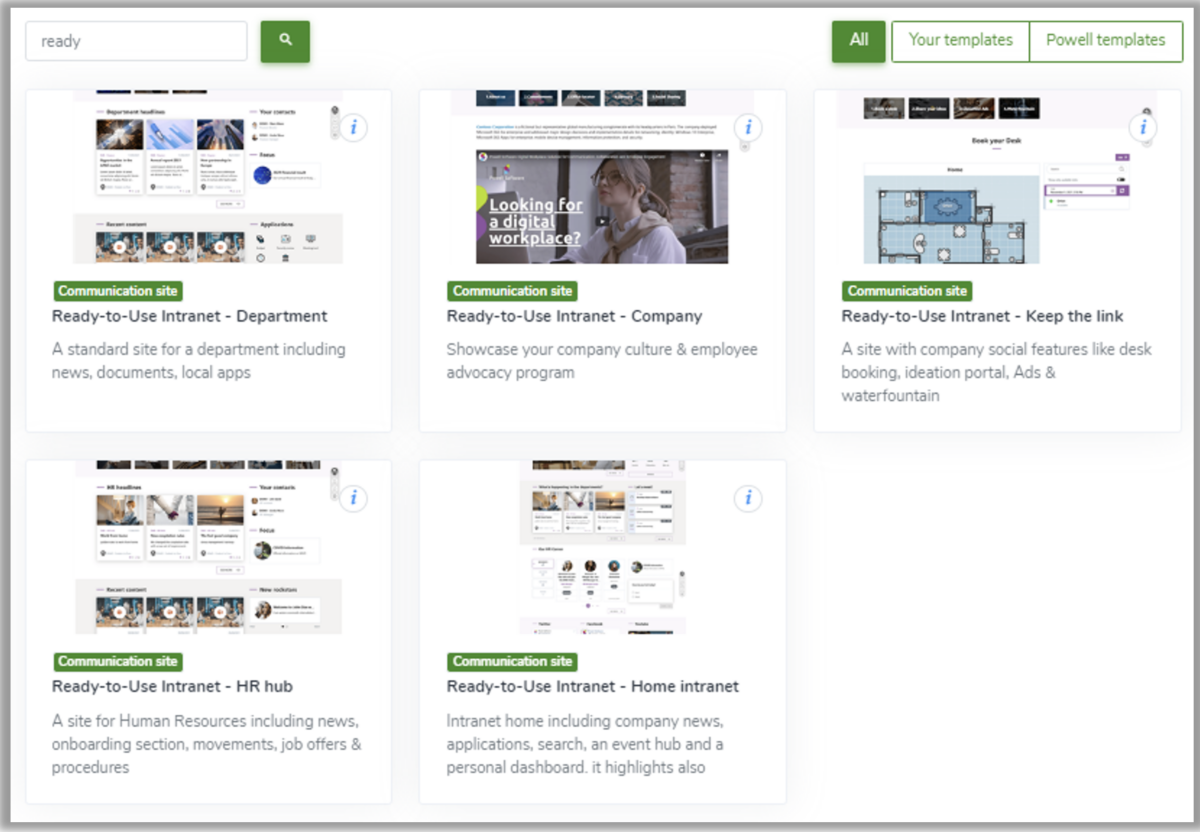Open Ready-to-Use Intranet - Department template
The image size is (1200, 832).
pyautogui.click(x=190, y=316)
